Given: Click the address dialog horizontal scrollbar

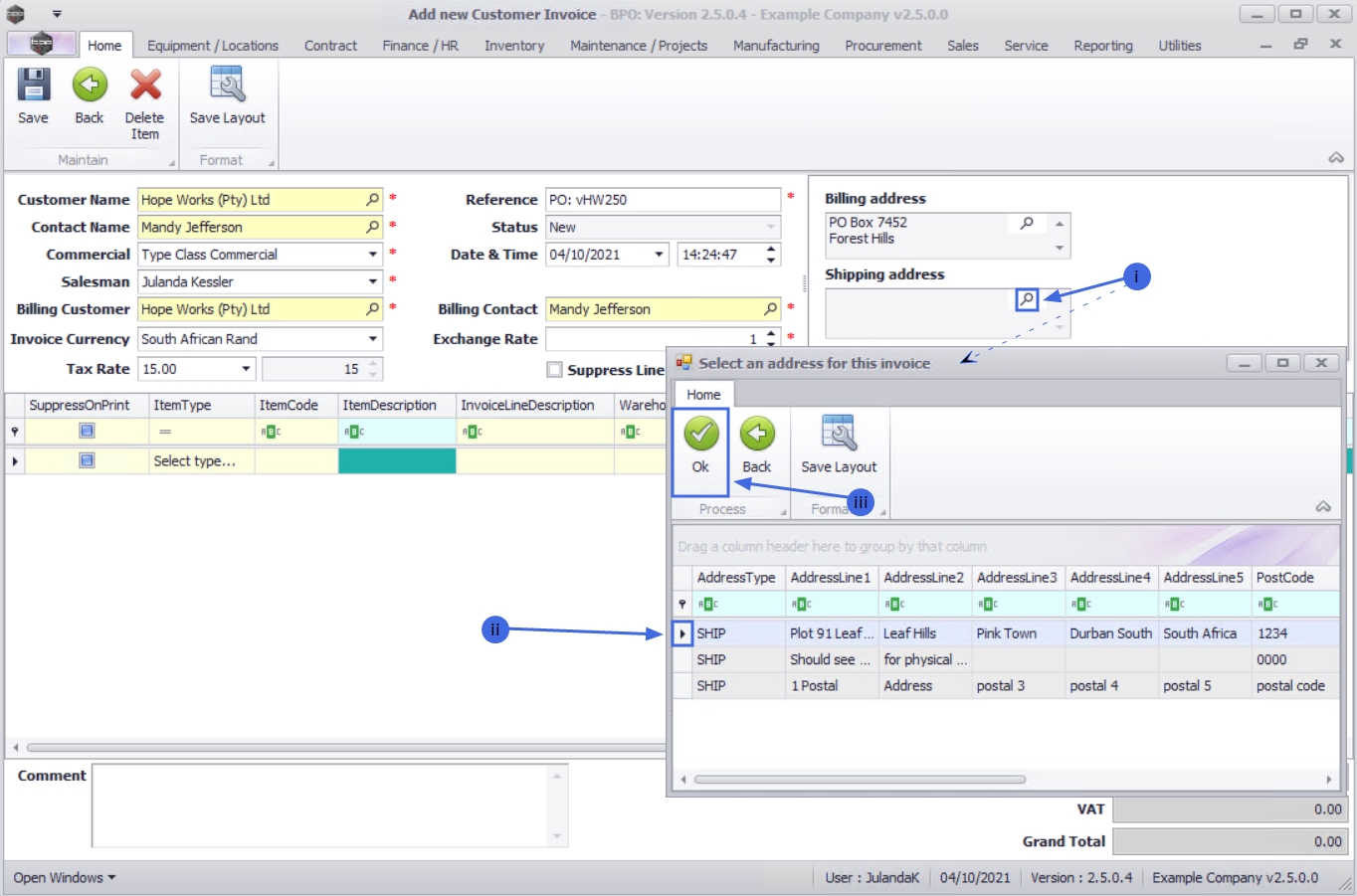Looking at the screenshot, I should pos(861,780).
